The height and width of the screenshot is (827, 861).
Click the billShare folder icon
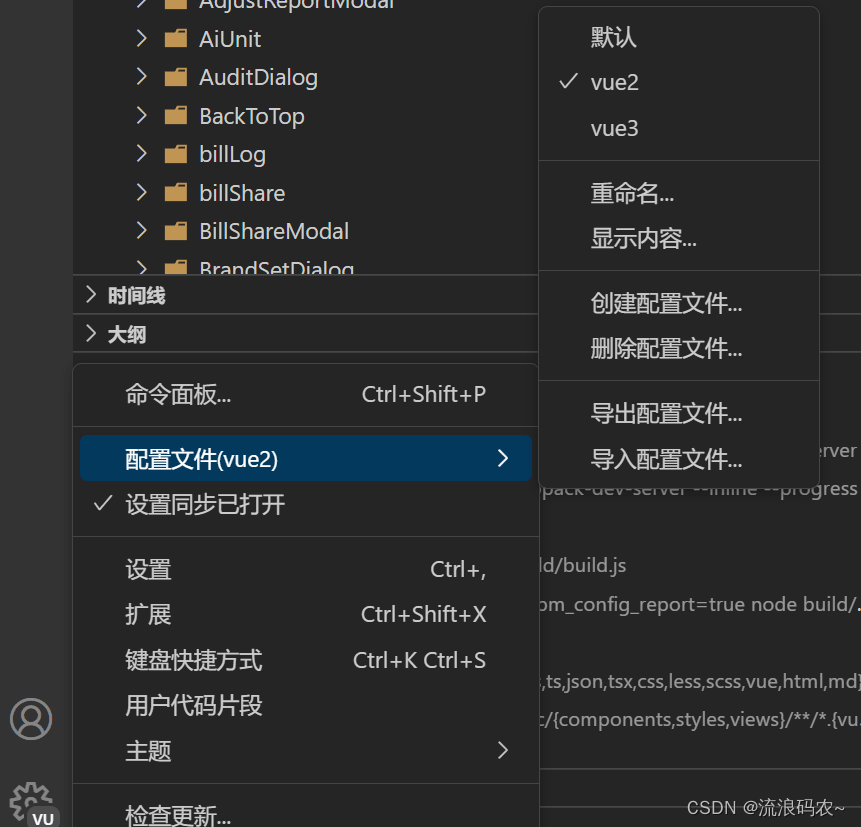(176, 193)
